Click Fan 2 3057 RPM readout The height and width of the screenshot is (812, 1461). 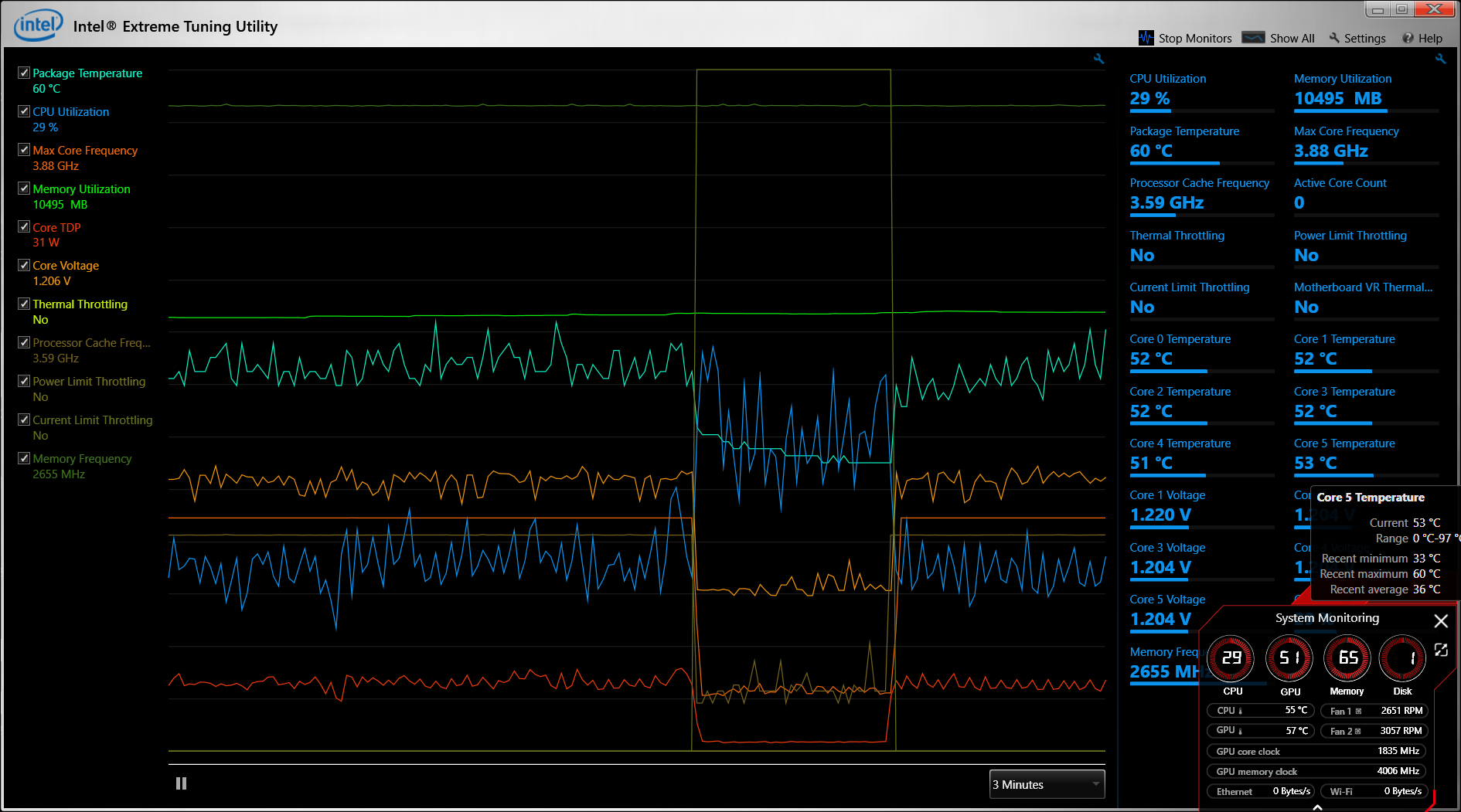coord(1374,731)
